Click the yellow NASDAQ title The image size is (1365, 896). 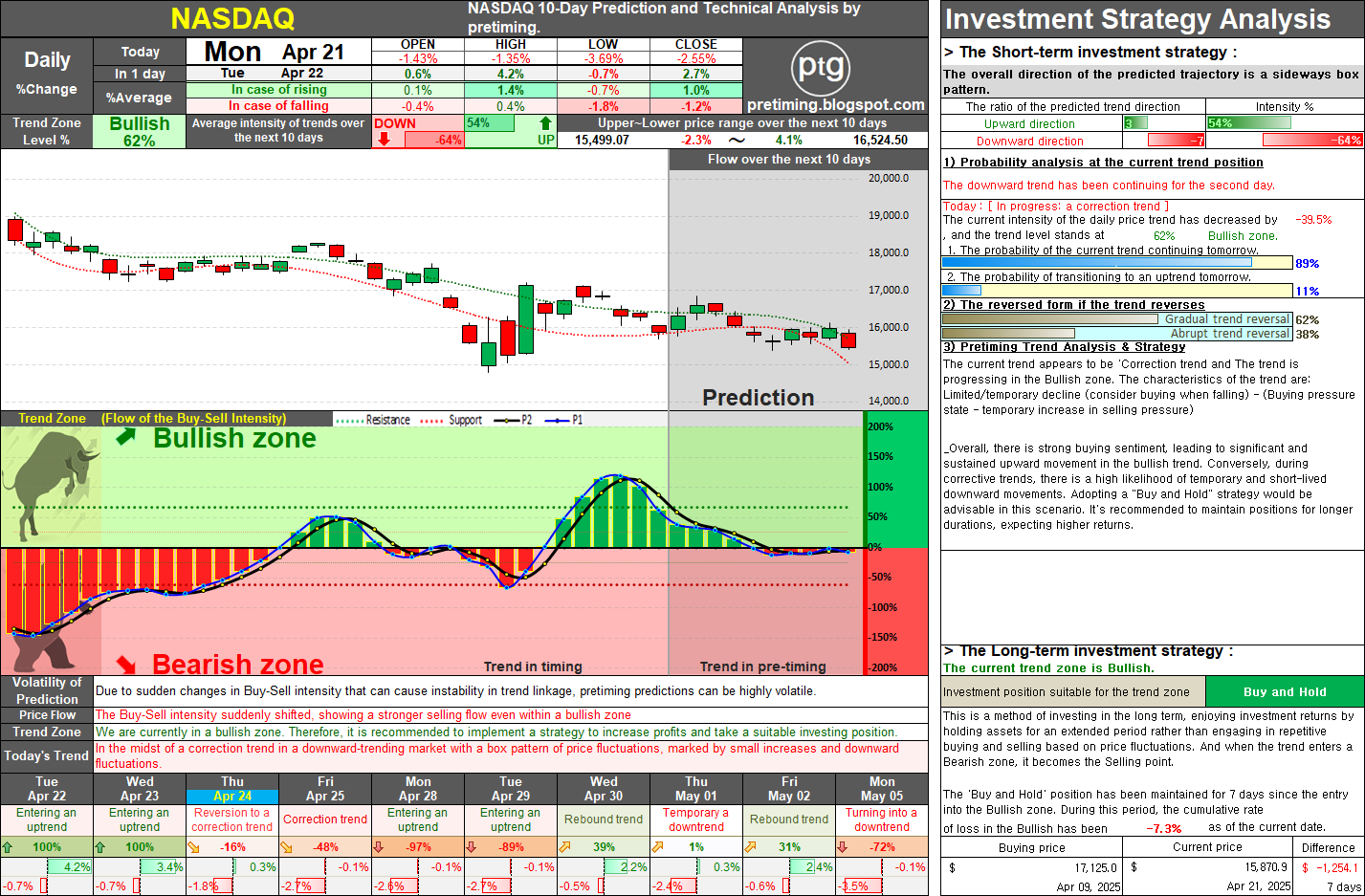tap(232, 19)
